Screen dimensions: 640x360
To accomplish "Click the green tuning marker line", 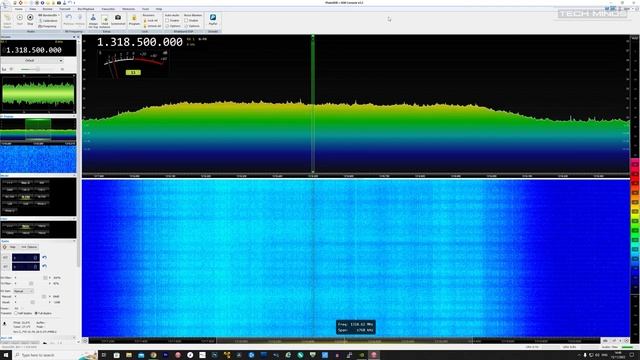I will [x=313, y=104].
